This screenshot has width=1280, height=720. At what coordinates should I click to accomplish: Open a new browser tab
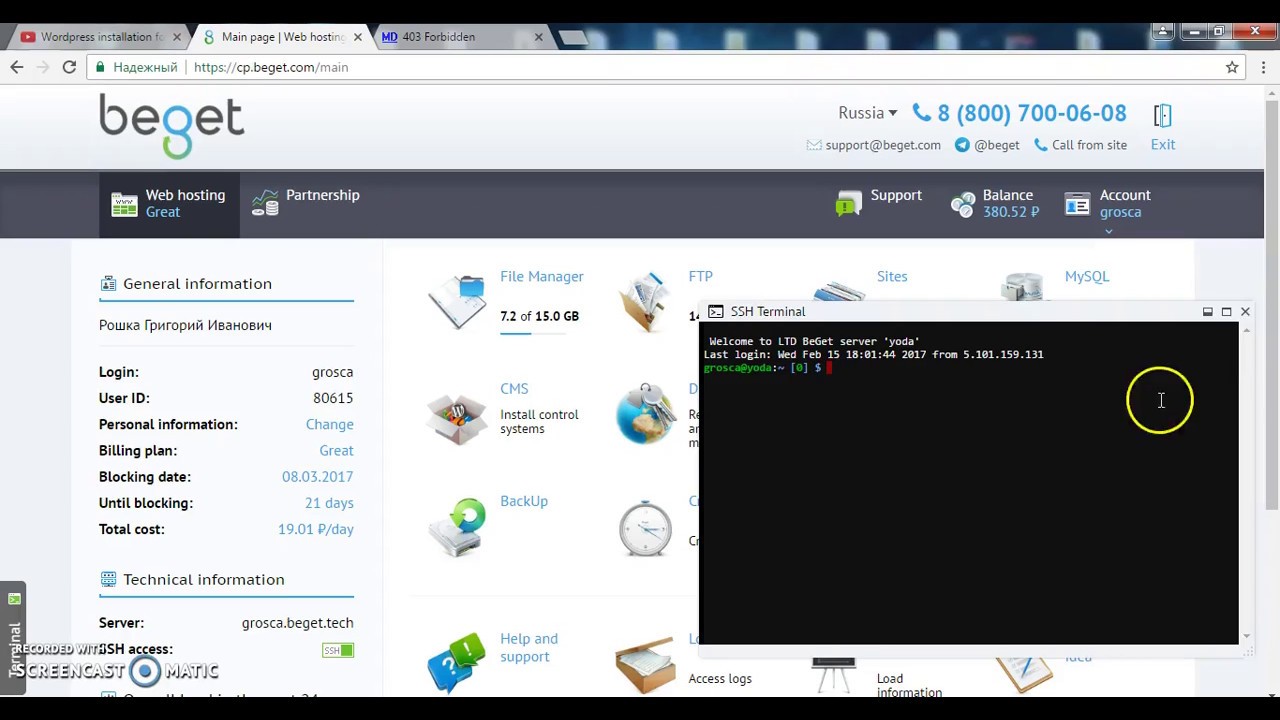click(572, 38)
